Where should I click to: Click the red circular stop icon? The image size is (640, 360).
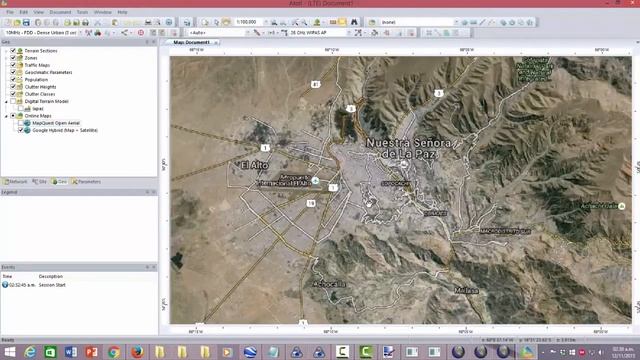141,33
